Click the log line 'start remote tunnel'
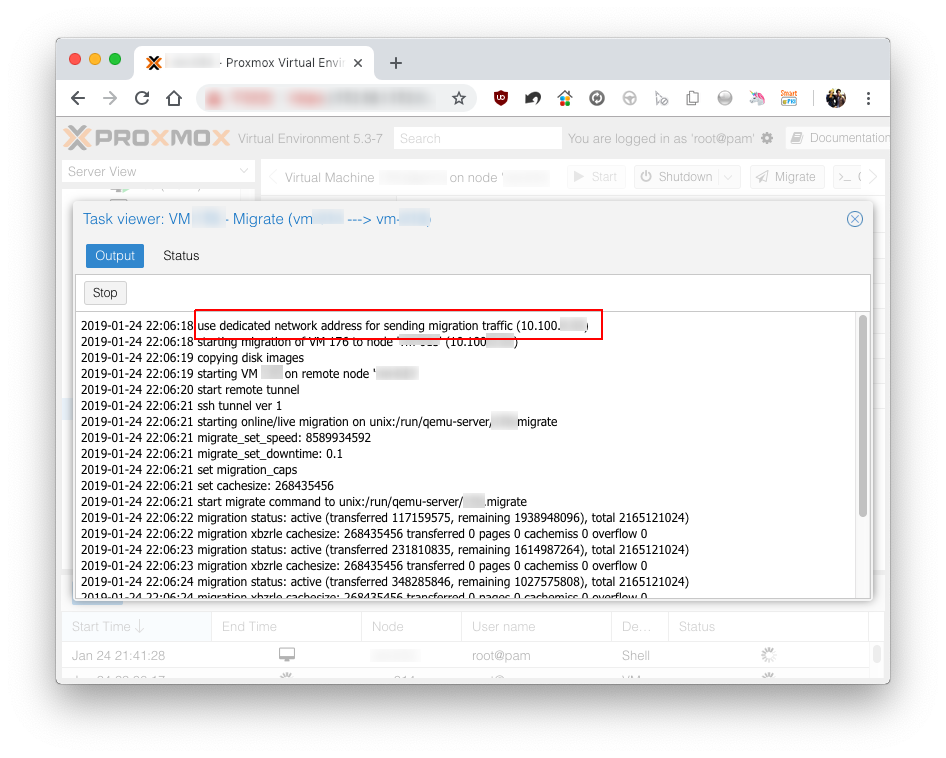The height and width of the screenshot is (758, 946). [248, 390]
